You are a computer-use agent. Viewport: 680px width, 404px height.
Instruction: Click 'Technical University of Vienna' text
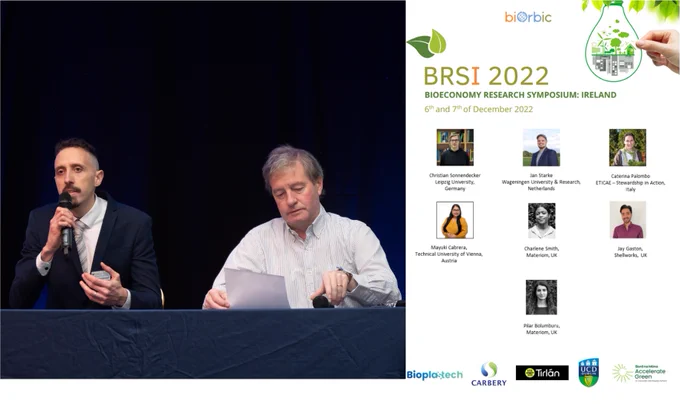click(449, 254)
